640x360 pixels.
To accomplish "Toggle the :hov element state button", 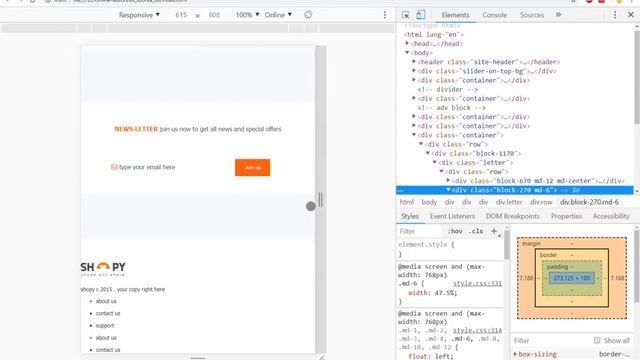I will 455,231.
